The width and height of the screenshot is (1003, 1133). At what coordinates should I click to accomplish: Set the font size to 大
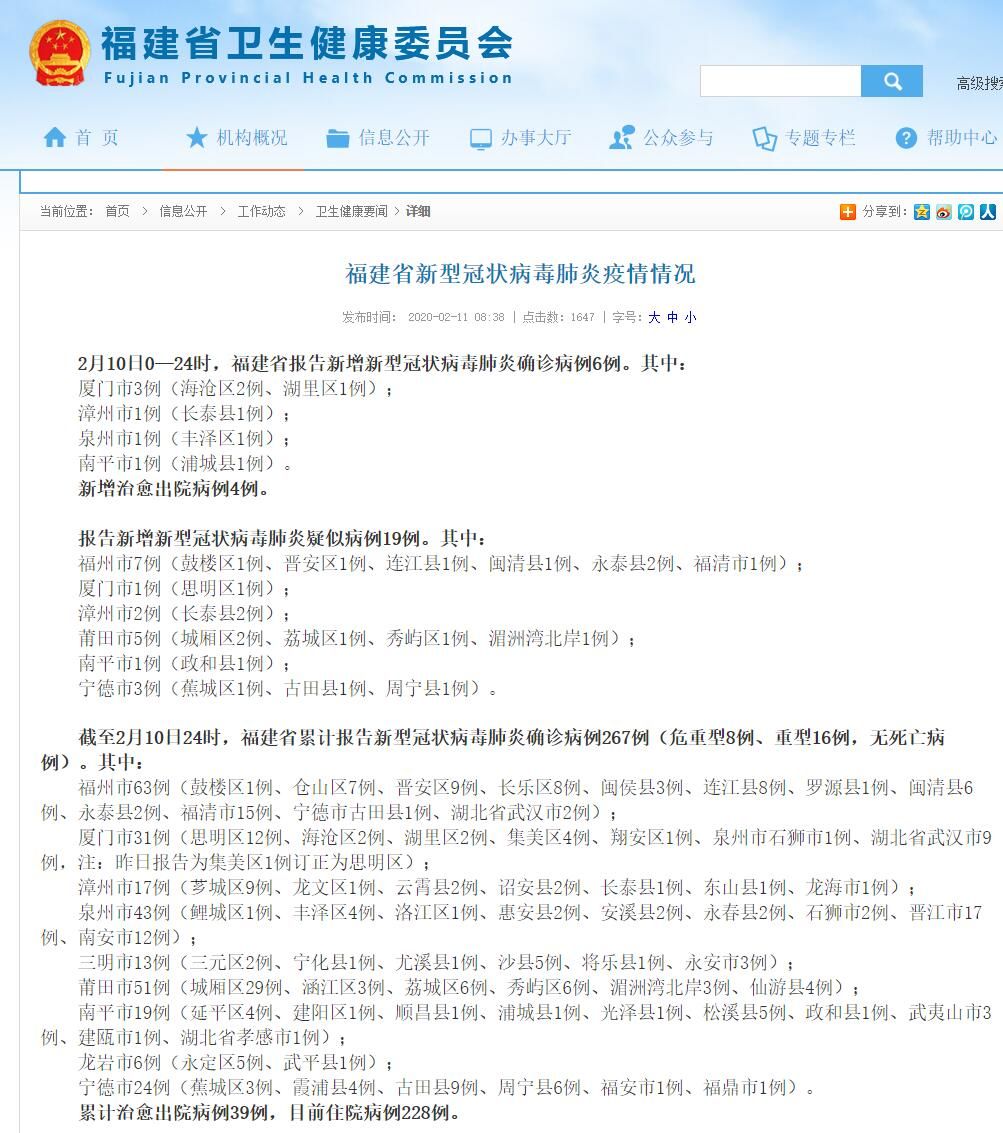(x=654, y=317)
